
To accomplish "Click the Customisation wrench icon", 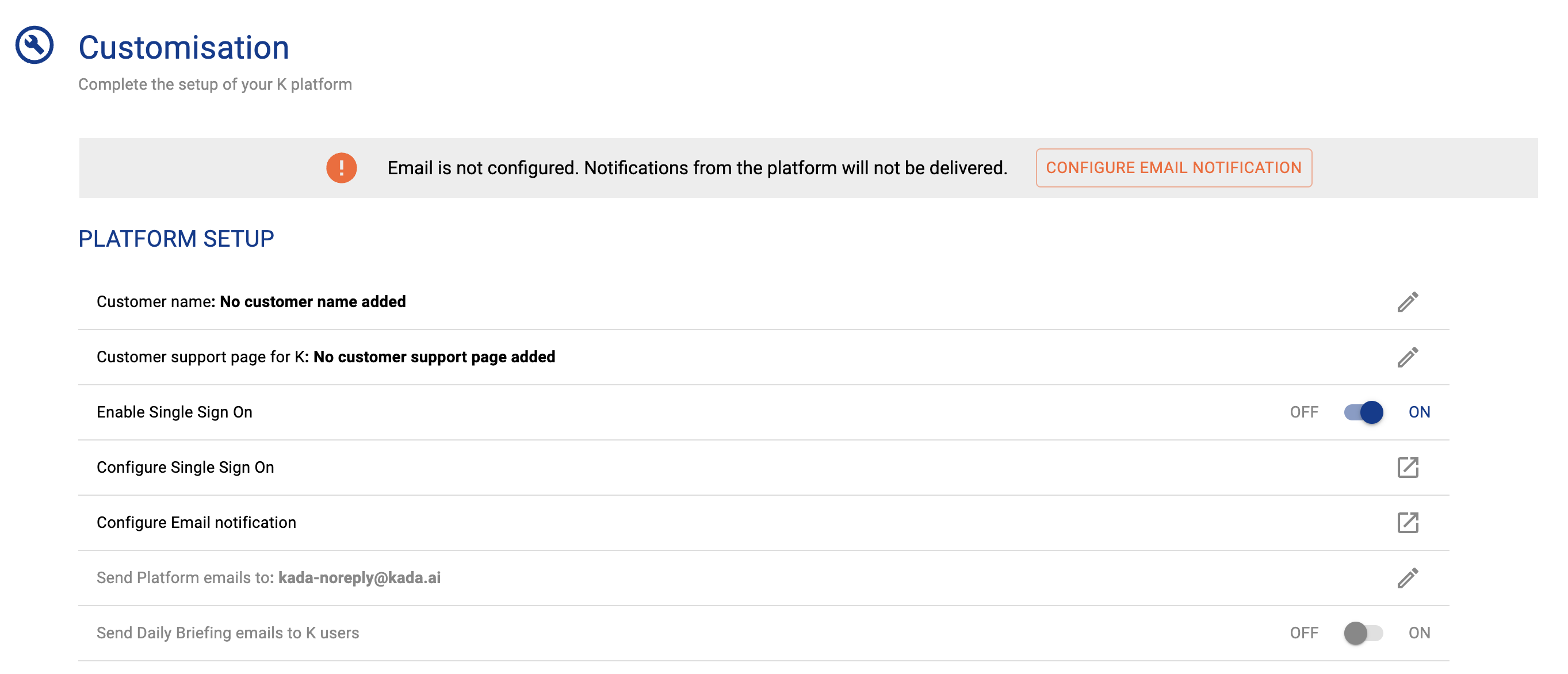I will click(34, 45).
